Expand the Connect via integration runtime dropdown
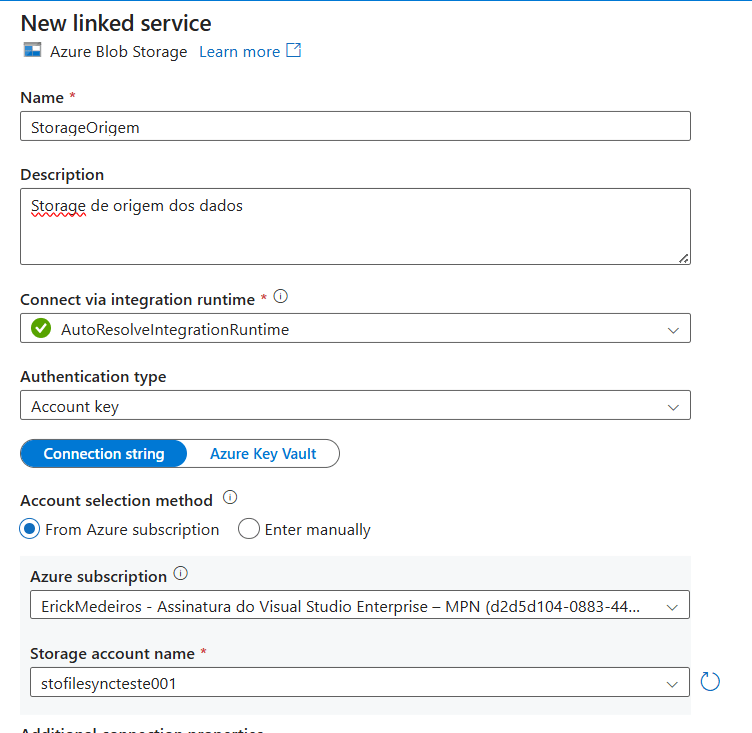Viewport: 752px width, 733px height. (672, 329)
